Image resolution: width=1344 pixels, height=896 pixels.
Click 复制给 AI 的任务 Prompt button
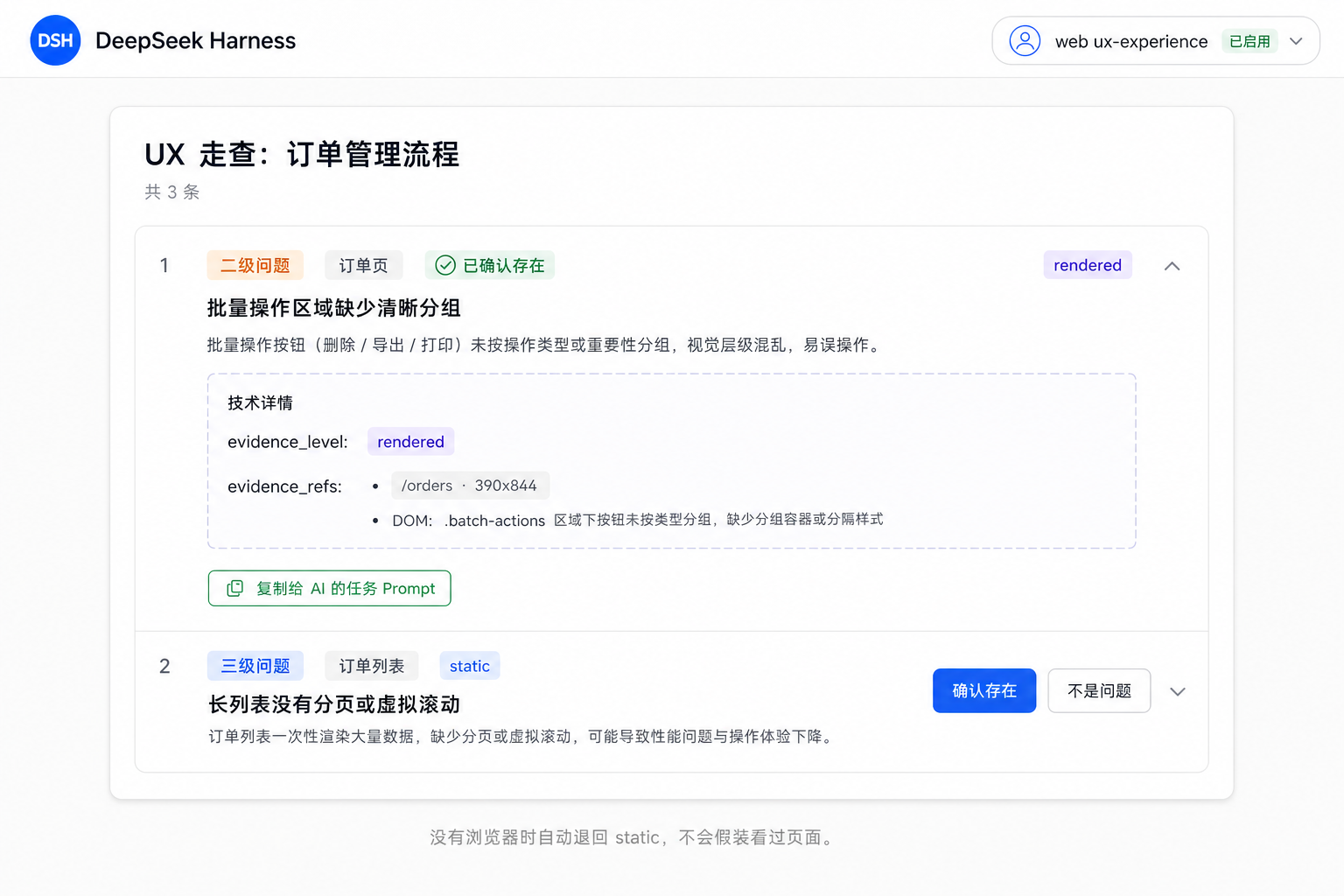330,588
